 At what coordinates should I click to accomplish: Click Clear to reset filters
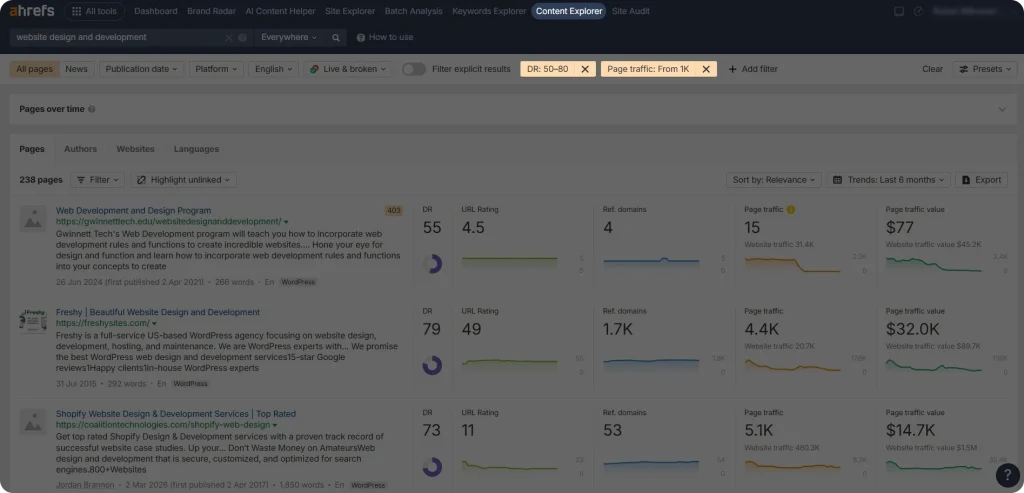point(933,69)
